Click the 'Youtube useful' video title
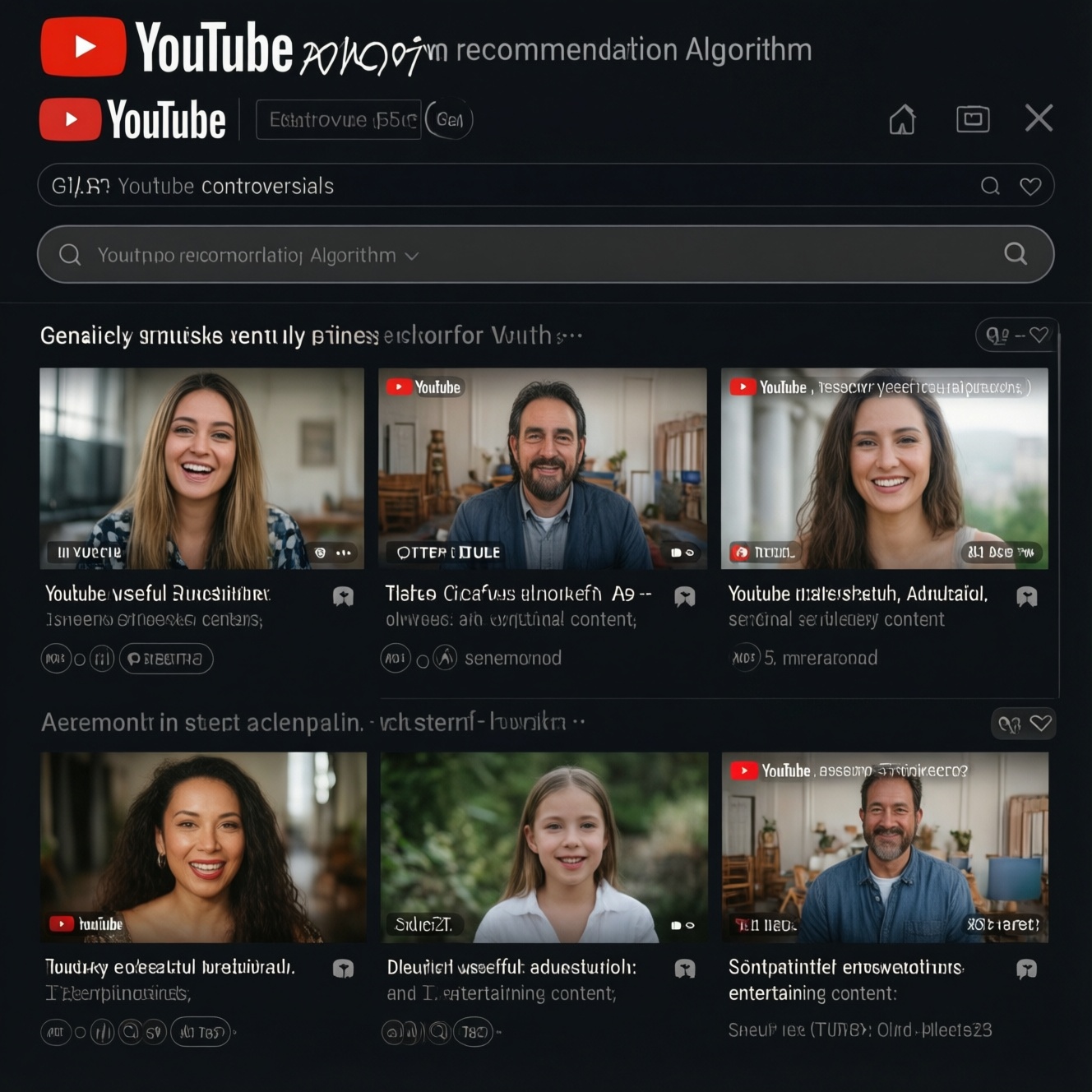 coord(157,594)
